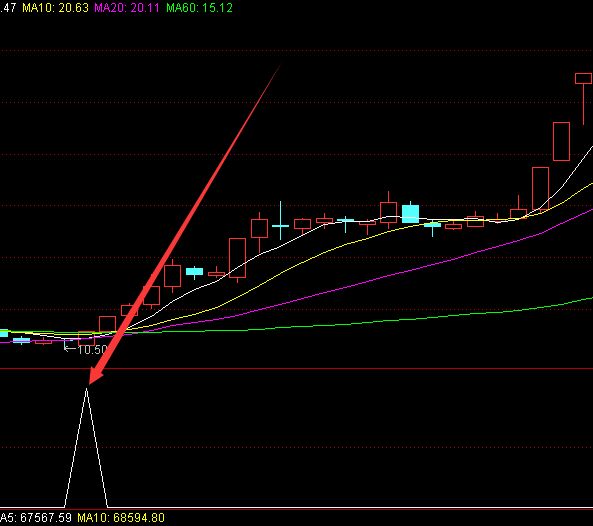The image size is (593, 526).
Task: Click the cyan candle at far left edge
Action: (4, 333)
